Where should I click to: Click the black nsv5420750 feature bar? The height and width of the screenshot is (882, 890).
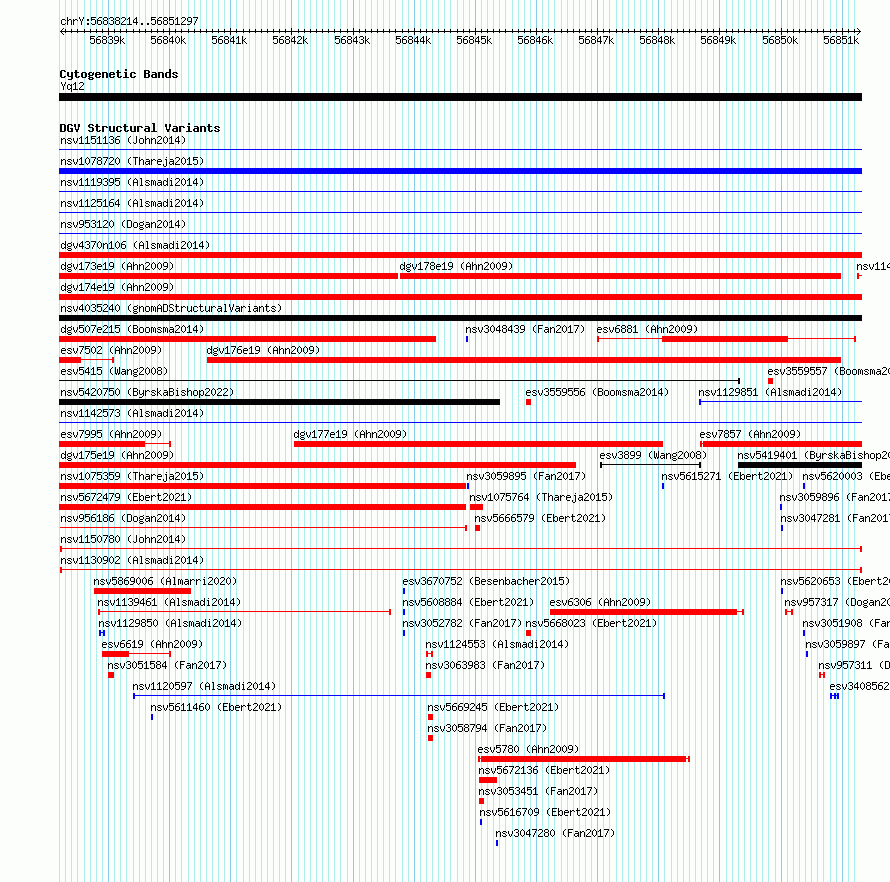coord(279,402)
